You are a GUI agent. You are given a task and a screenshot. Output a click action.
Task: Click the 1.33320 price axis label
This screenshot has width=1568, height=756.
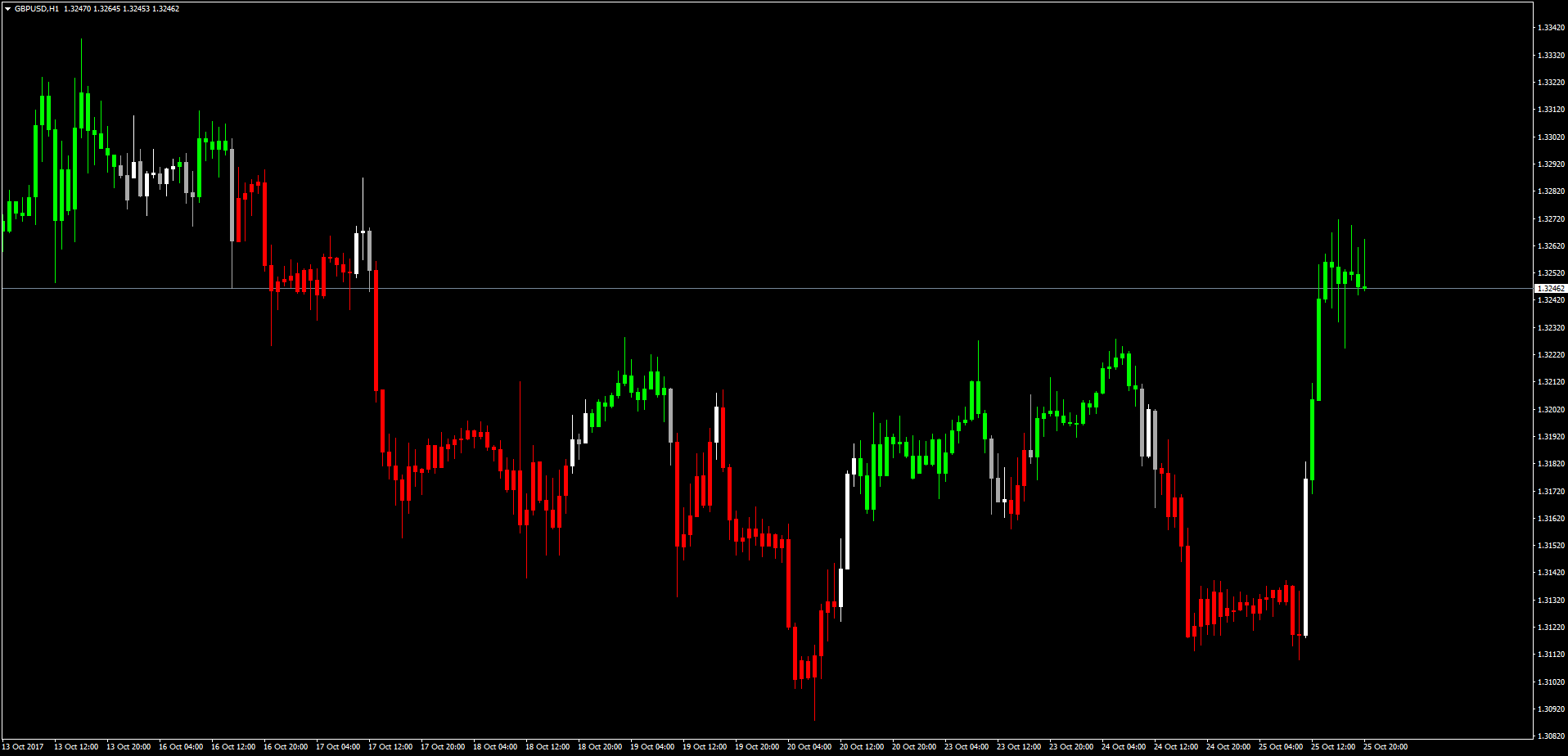pos(1551,56)
